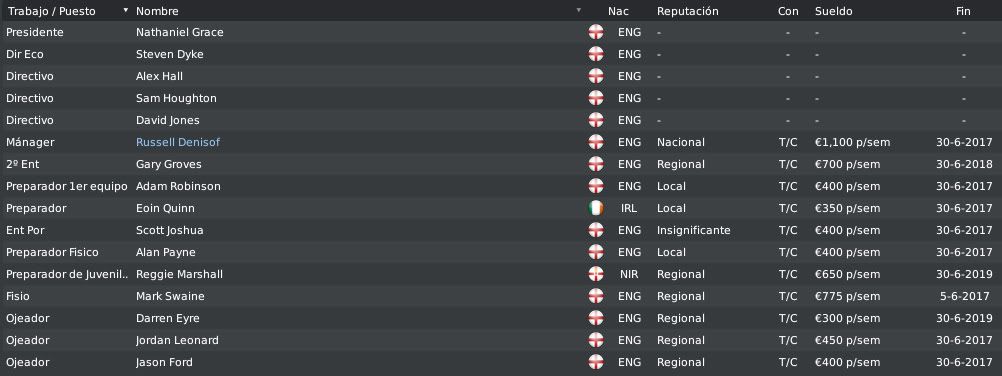Viewport: 1002px width, 376px height.
Task: Click Scott Joshua's England flag icon
Action: point(596,230)
